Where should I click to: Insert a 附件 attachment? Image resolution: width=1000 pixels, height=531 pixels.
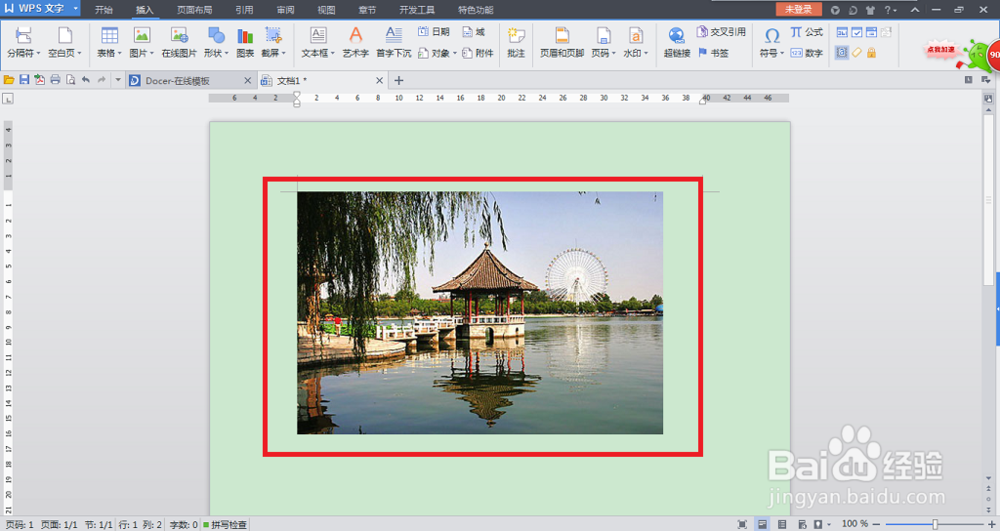[x=478, y=53]
